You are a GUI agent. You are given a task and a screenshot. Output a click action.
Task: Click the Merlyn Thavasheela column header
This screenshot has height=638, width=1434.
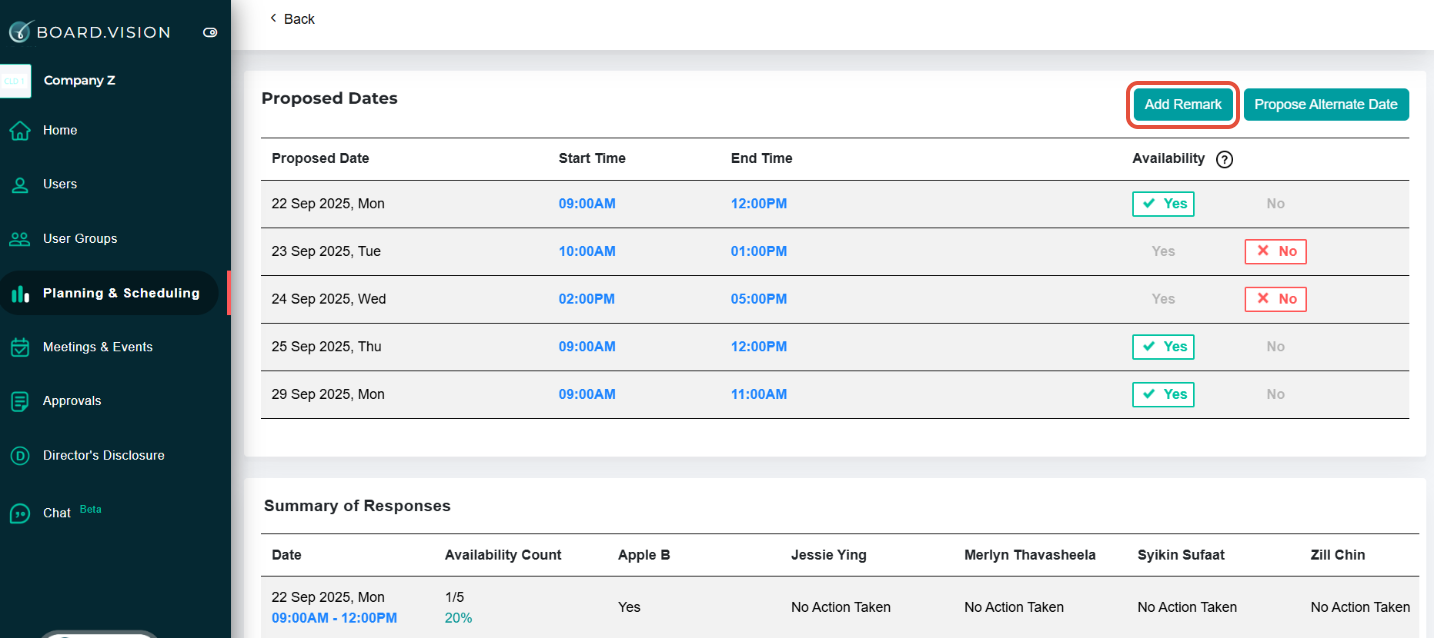click(x=1030, y=555)
